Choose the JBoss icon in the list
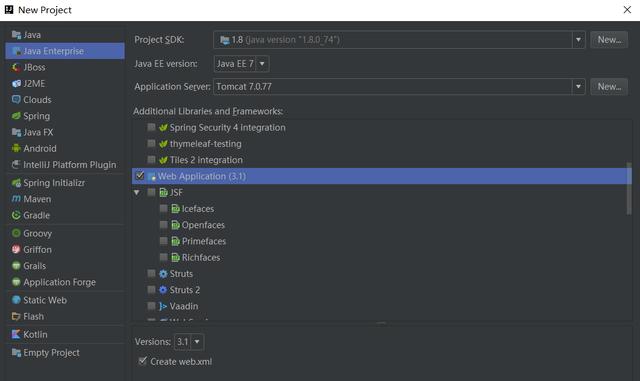This screenshot has width=640, height=381. pyautogui.click(x=16, y=67)
